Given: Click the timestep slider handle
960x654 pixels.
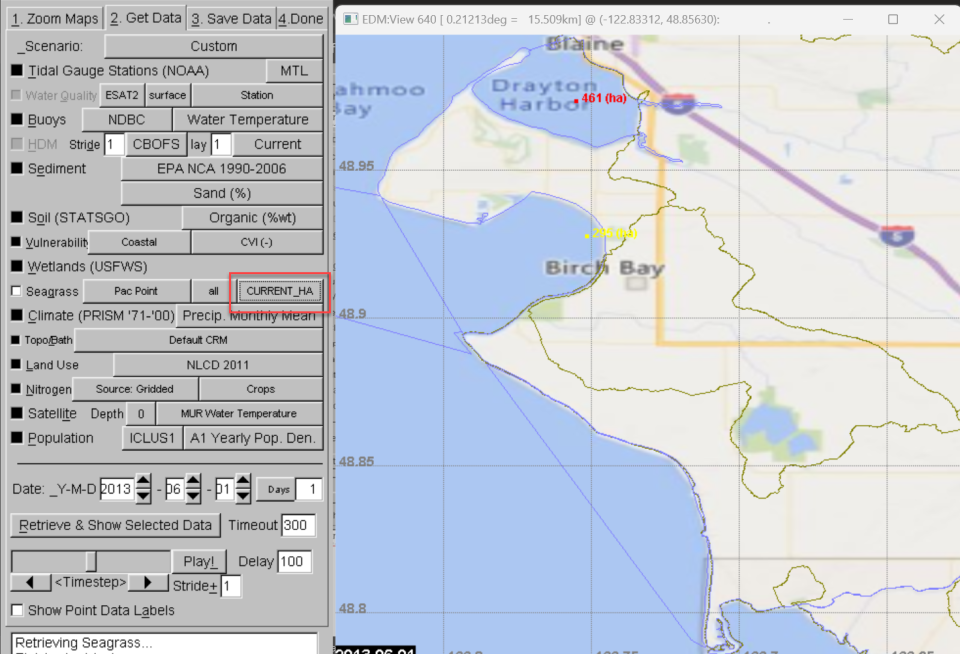Looking at the screenshot, I should [90, 561].
